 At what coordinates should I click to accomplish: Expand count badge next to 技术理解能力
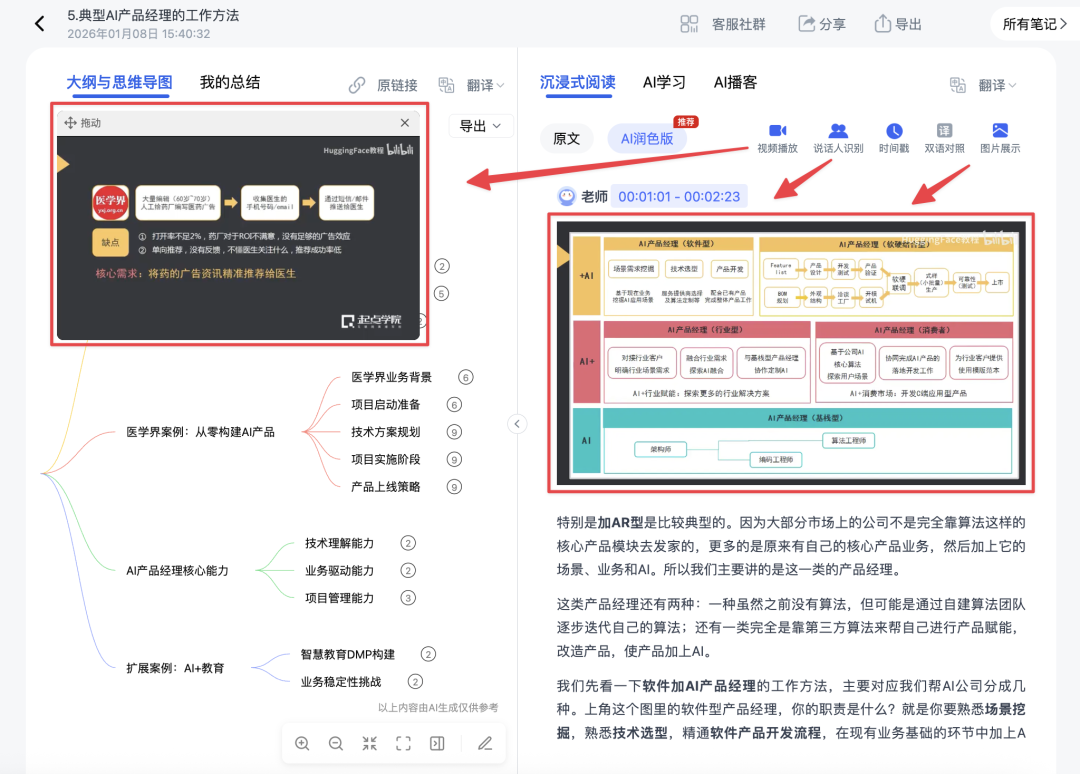[x=408, y=543]
